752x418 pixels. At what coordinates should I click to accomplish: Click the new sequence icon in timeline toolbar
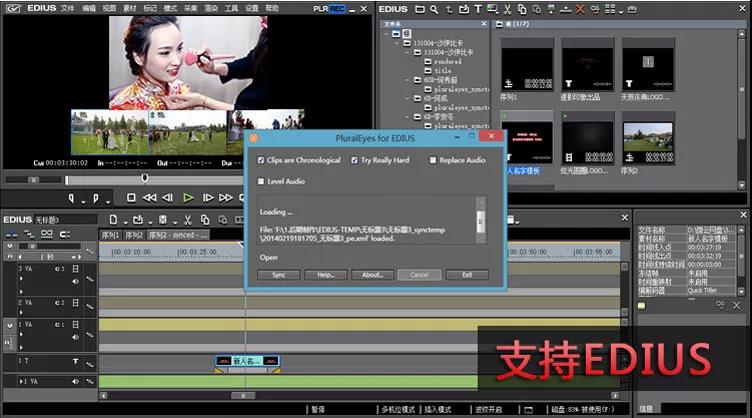(113, 220)
